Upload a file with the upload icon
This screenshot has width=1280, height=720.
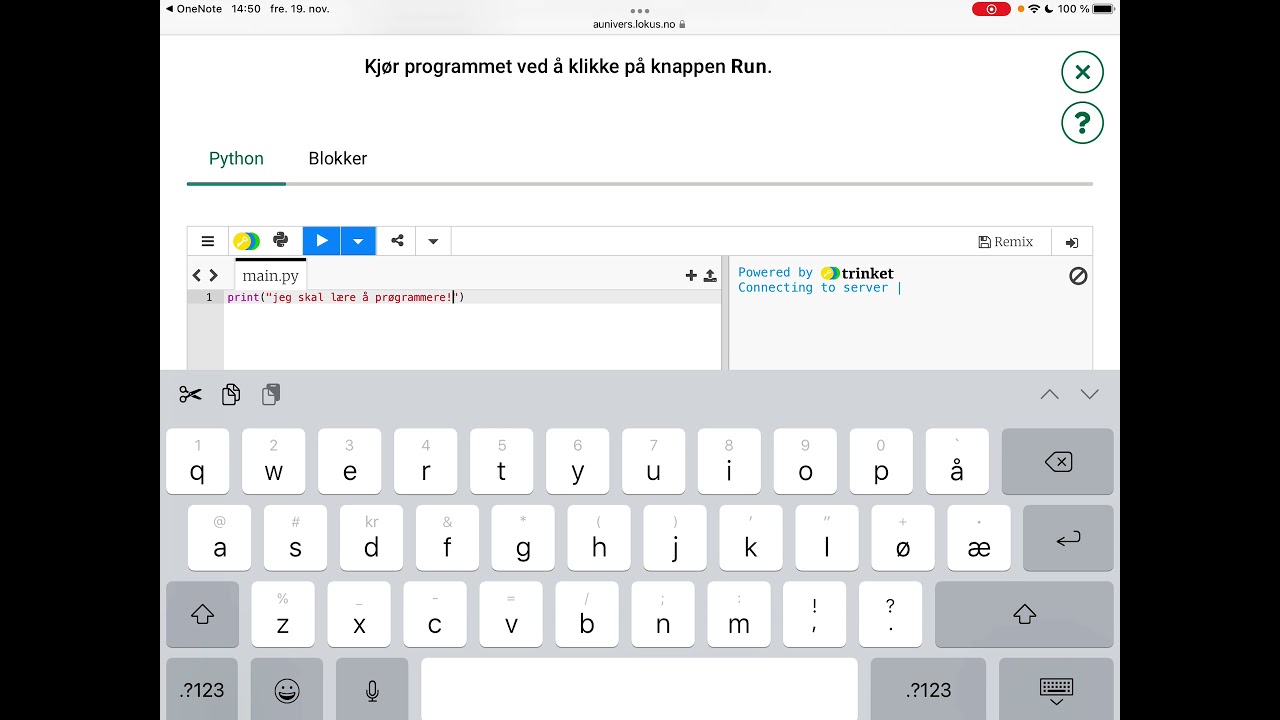coord(710,275)
